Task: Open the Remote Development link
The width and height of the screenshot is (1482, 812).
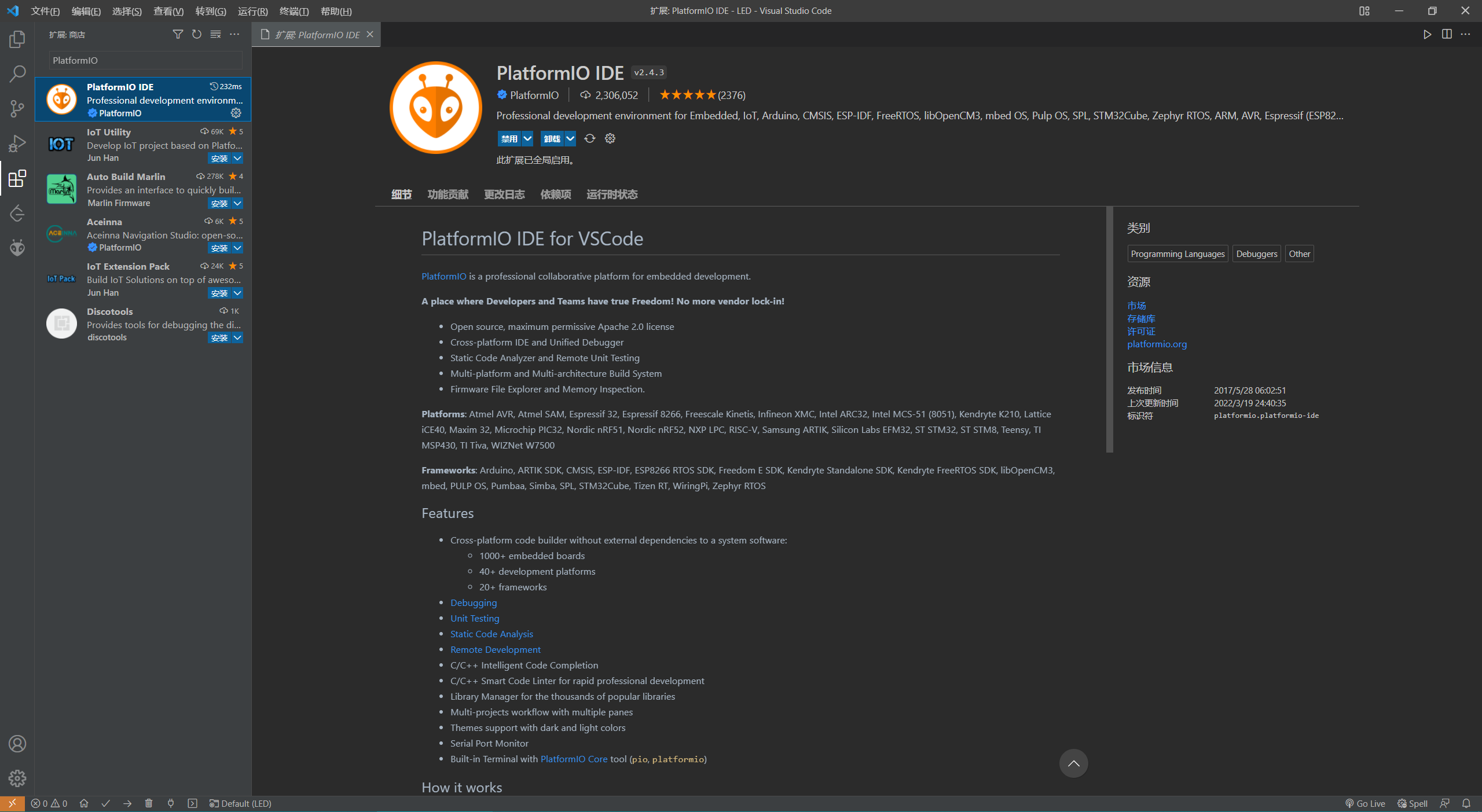Action: 496,649
